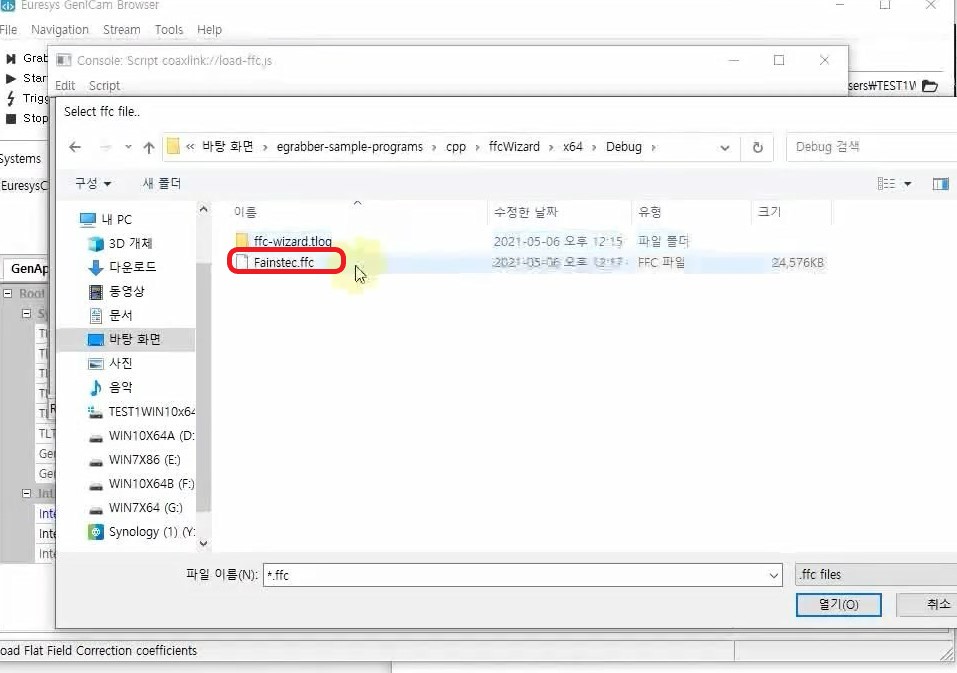
Task: Sort files by 수정한 날짜 column
Action: point(525,212)
